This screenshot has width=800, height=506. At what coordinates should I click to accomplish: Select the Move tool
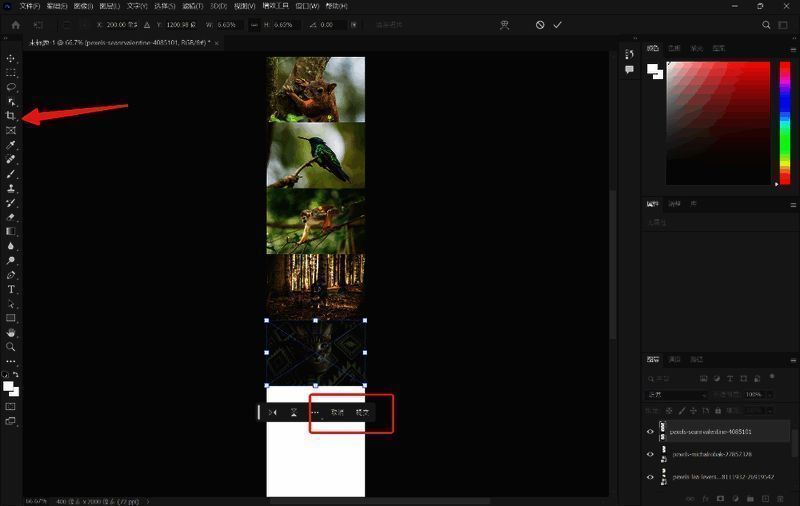click(x=11, y=58)
